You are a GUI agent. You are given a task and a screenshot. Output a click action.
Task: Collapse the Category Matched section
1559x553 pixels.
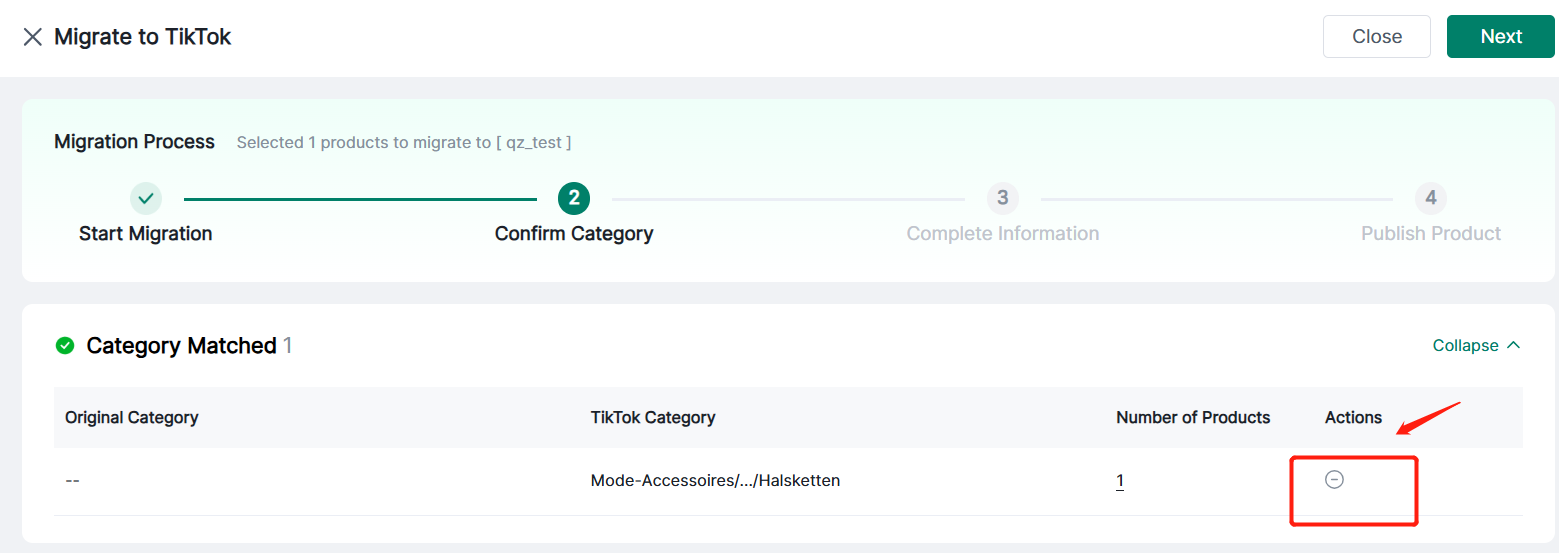[1466, 345]
